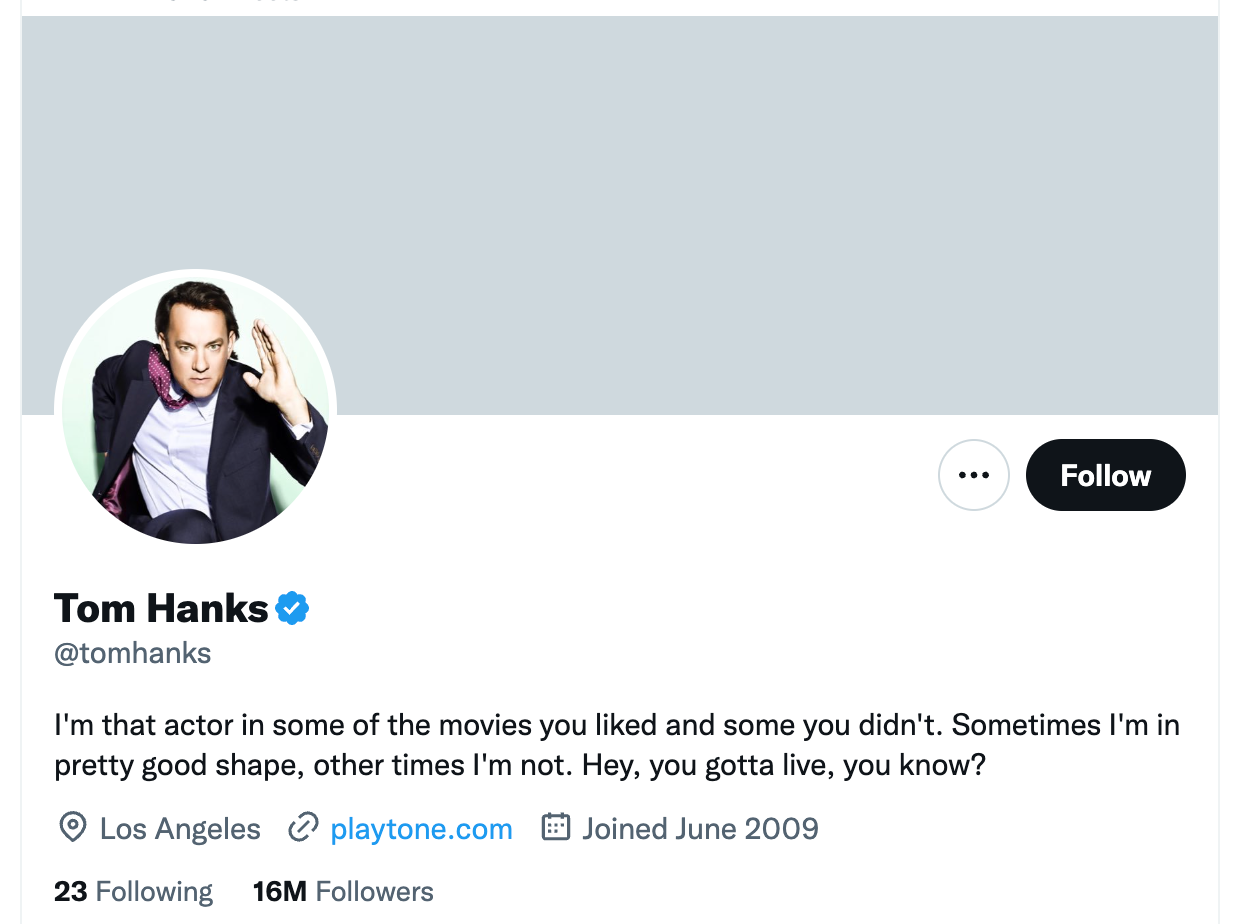Click the bold 23 following count
1236x924 pixels.
coord(70,891)
